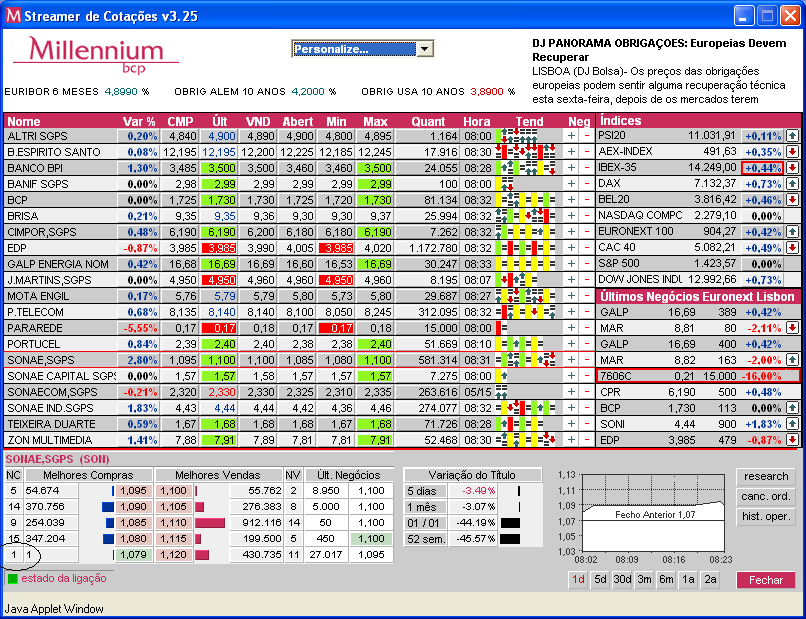This screenshot has height=619, width=806.
Task: Click the Nome column header
Action: click(x=24, y=121)
